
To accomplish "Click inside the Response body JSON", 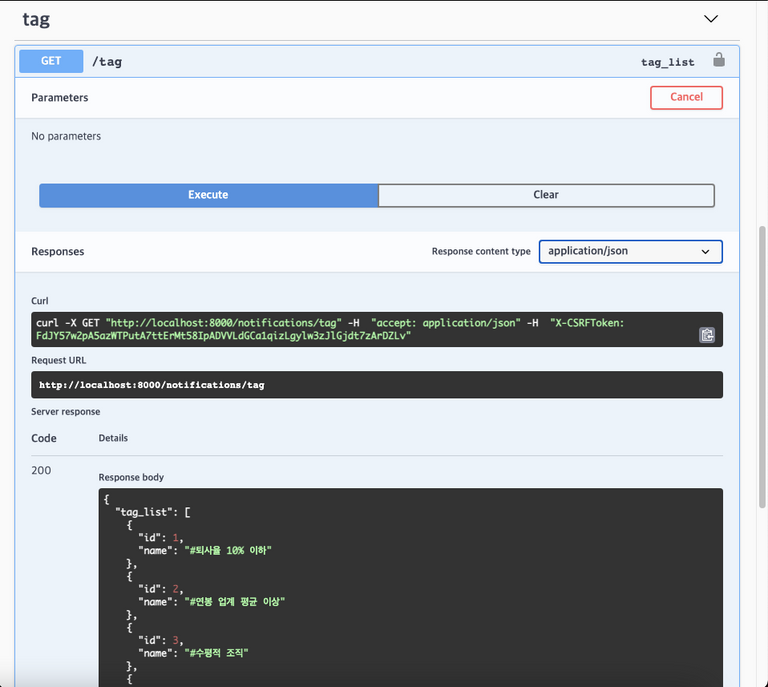I will pos(410,587).
